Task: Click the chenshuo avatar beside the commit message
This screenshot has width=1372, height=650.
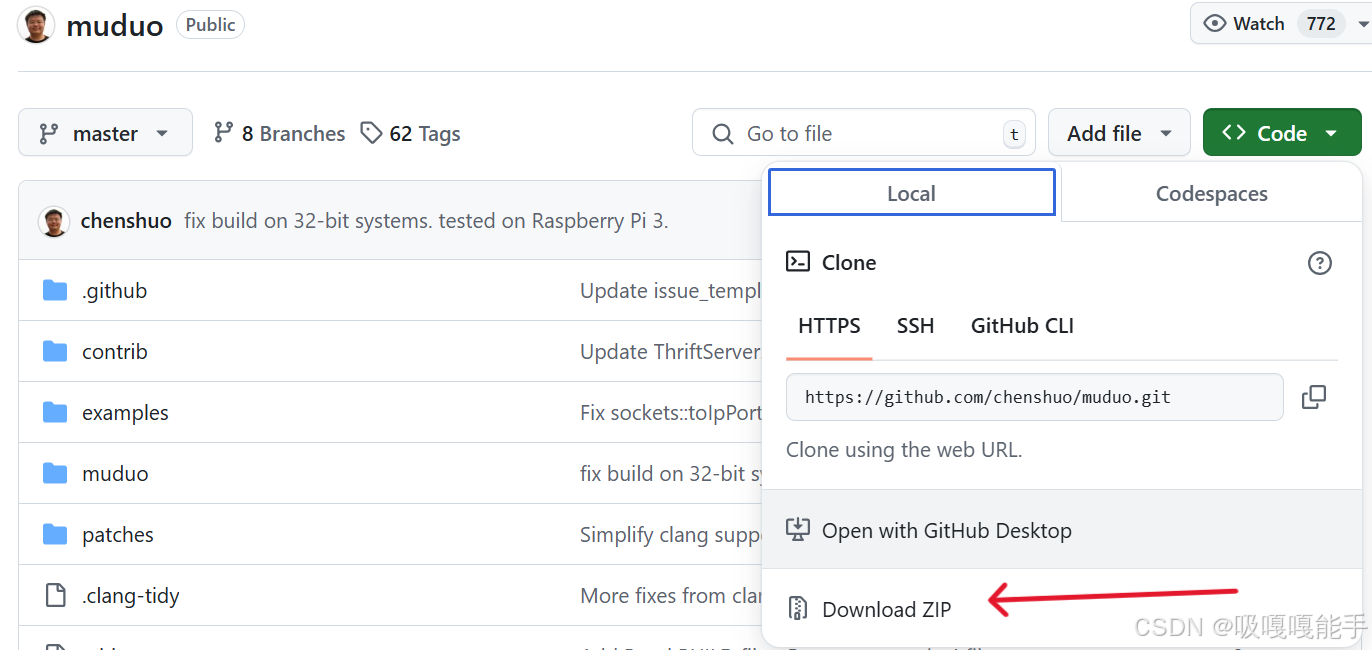Action: [x=54, y=221]
